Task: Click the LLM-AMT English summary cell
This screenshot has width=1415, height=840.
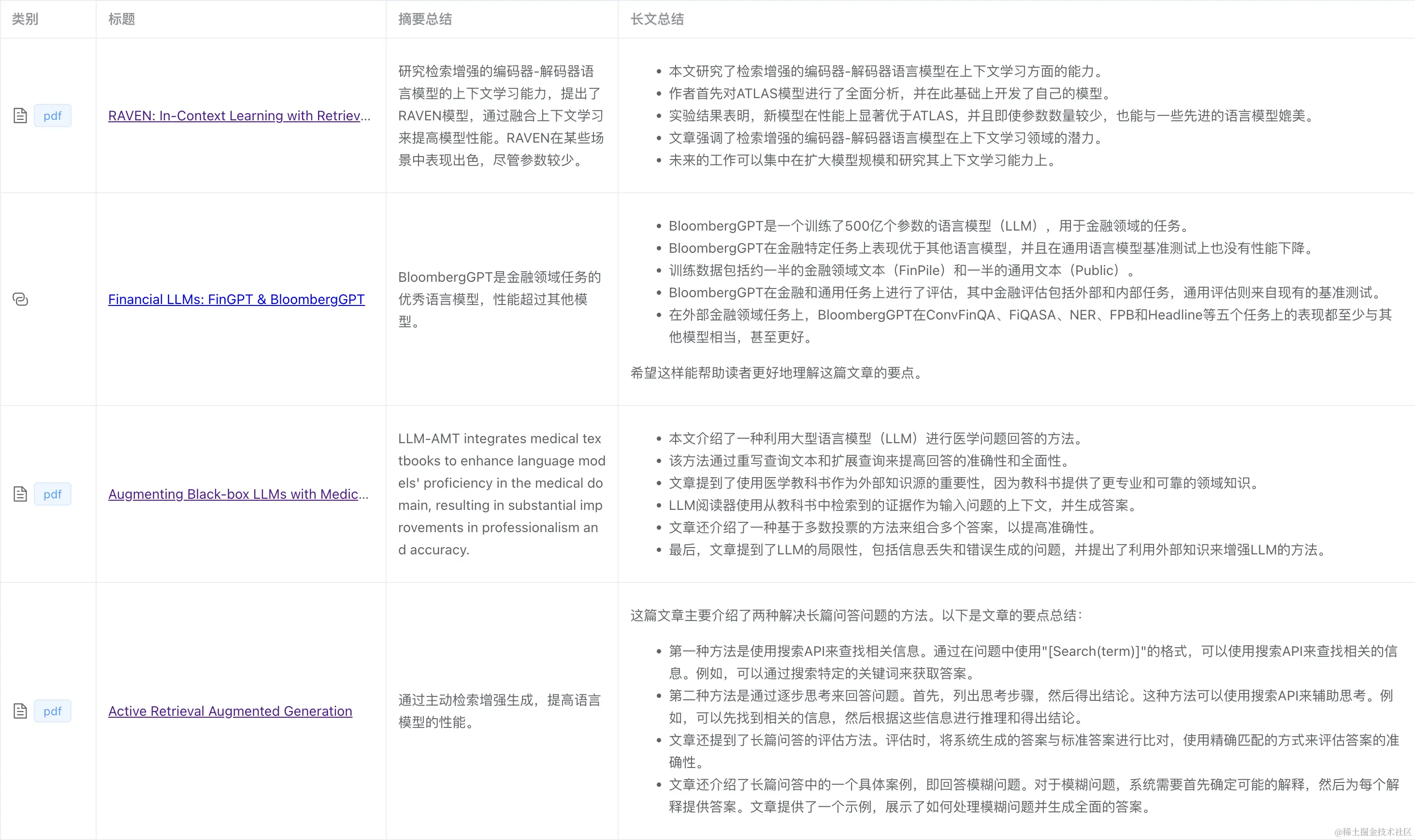Action: [501, 493]
